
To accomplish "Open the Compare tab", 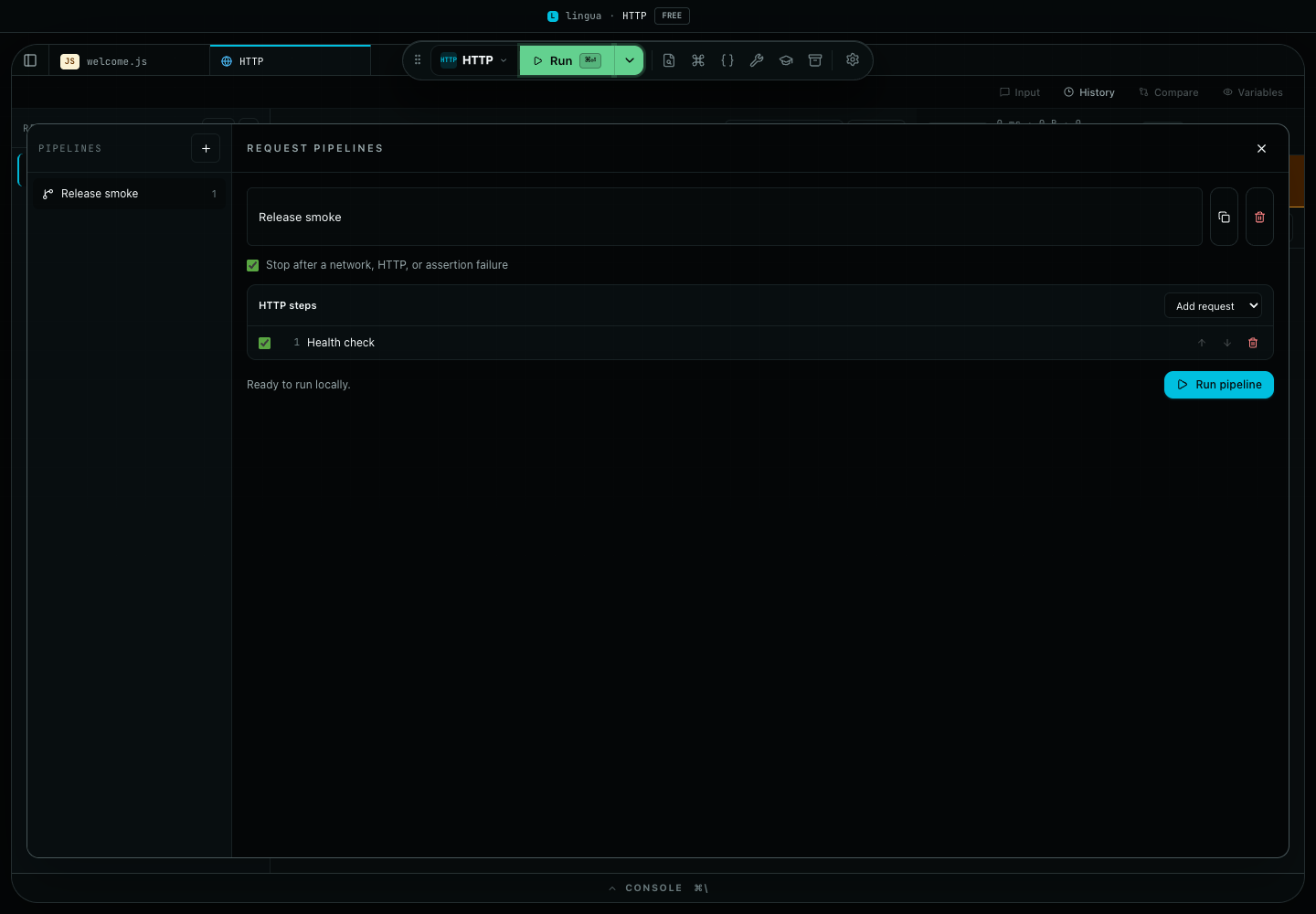I will click(x=1169, y=92).
